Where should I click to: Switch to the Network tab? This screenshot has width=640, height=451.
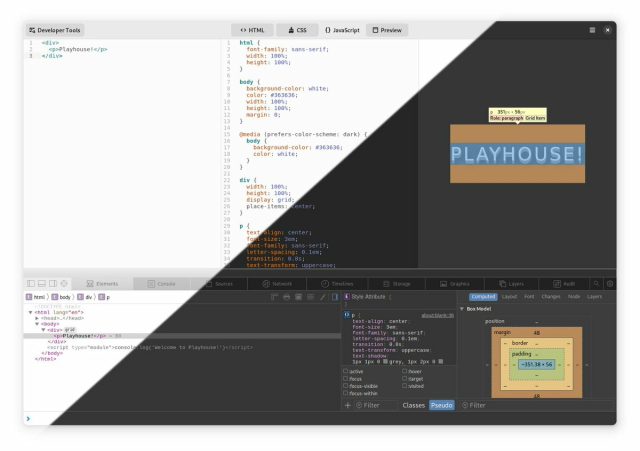pos(277,284)
